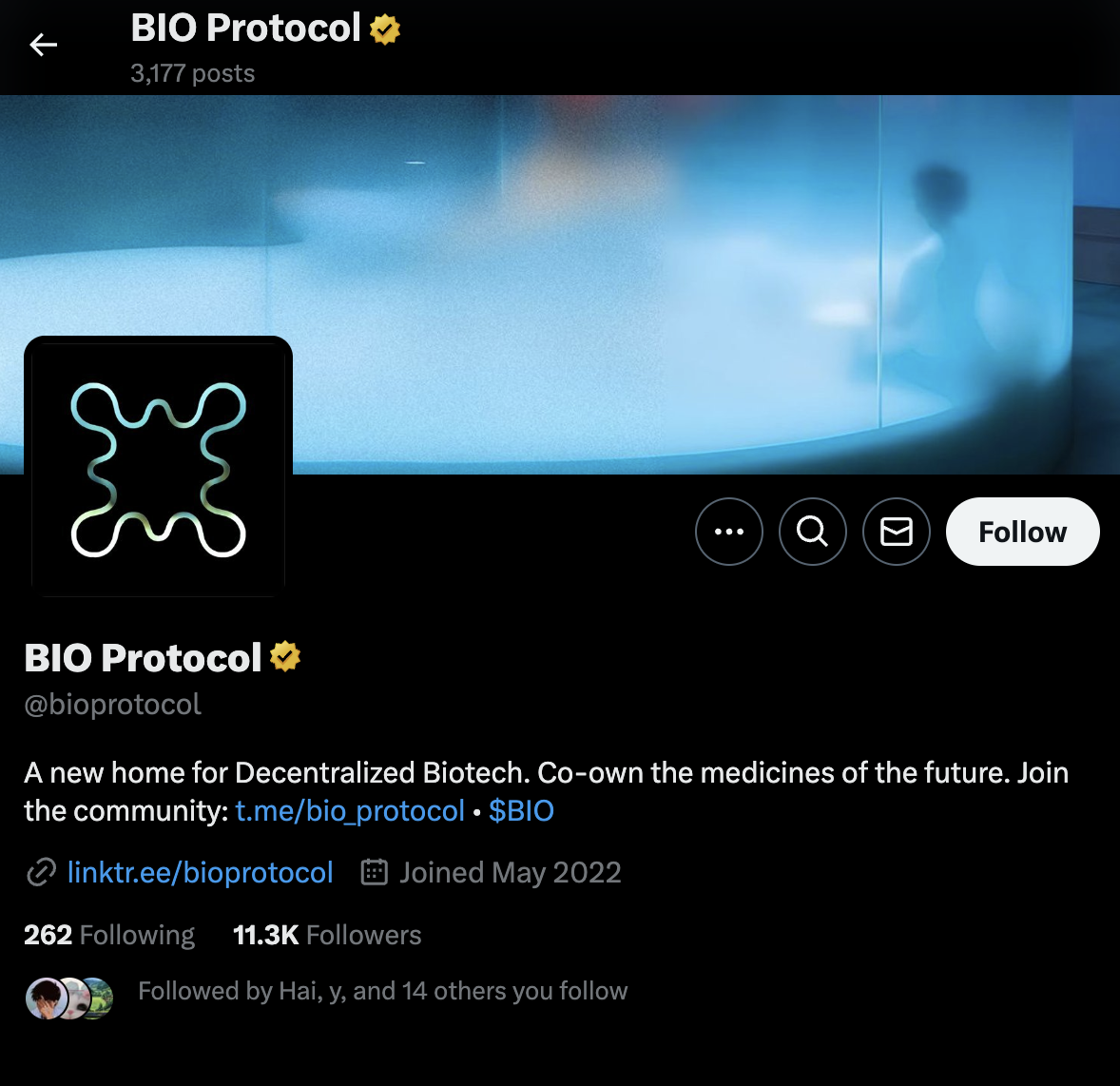The height and width of the screenshot is (1086, 1120).
Task: Open the BIO Protocol profile picture
Action: pyautogui.click(x=158, y=470)
